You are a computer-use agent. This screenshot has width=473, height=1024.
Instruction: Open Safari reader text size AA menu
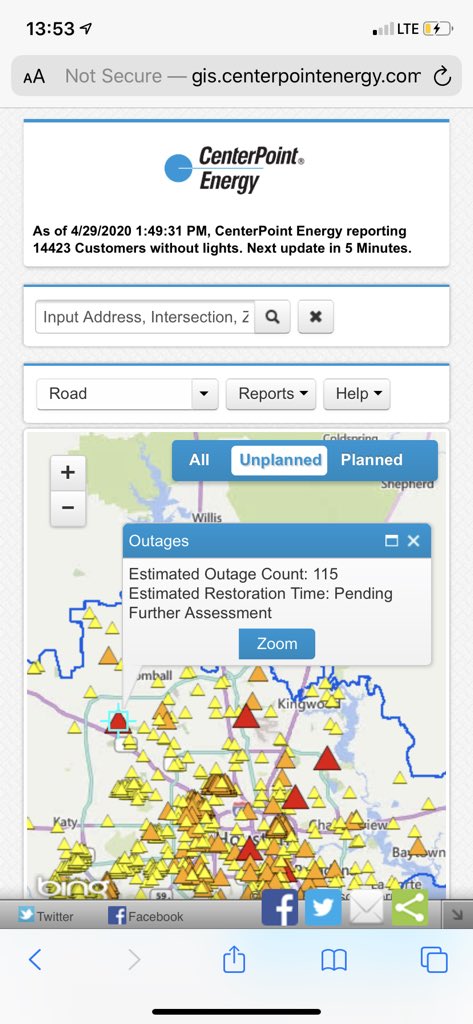pyautogui.click(x=34, y=76)
